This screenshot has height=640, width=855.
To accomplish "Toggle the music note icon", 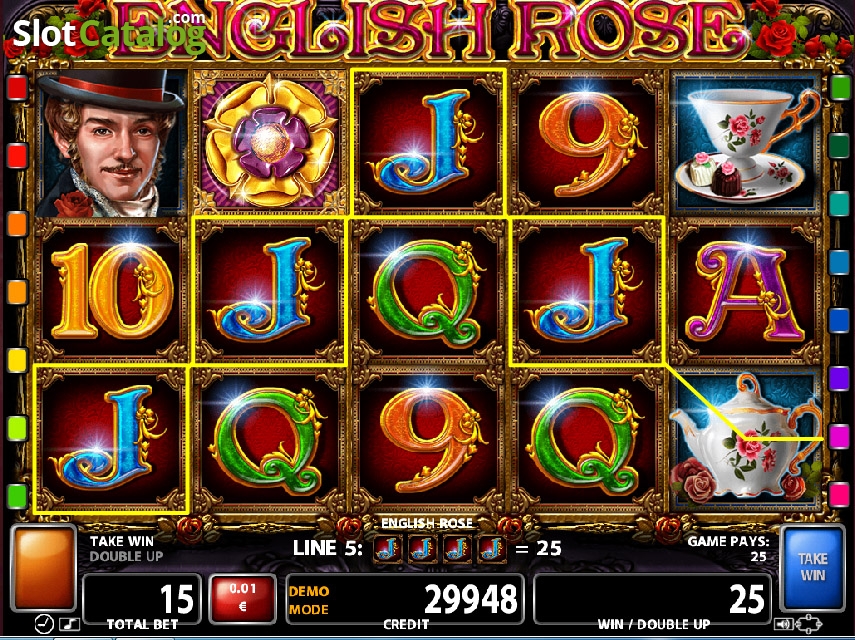I will point(69,624).
